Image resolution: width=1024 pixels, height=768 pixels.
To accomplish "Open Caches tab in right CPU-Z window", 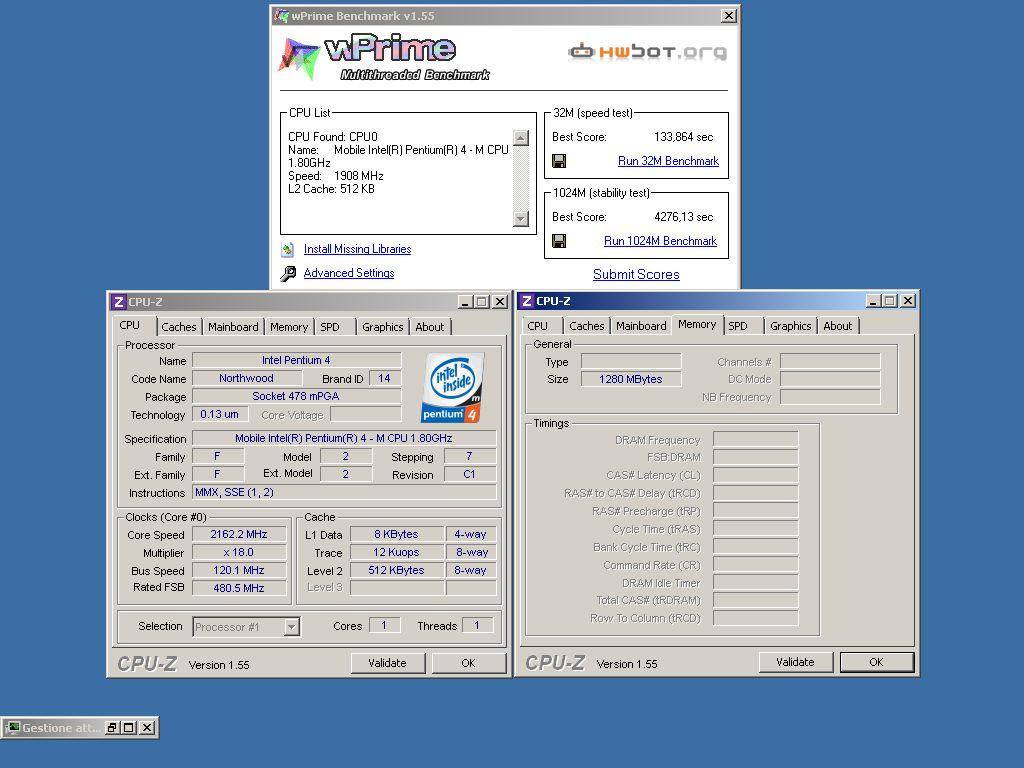I will pyautogui.click(x=586, y=326).
